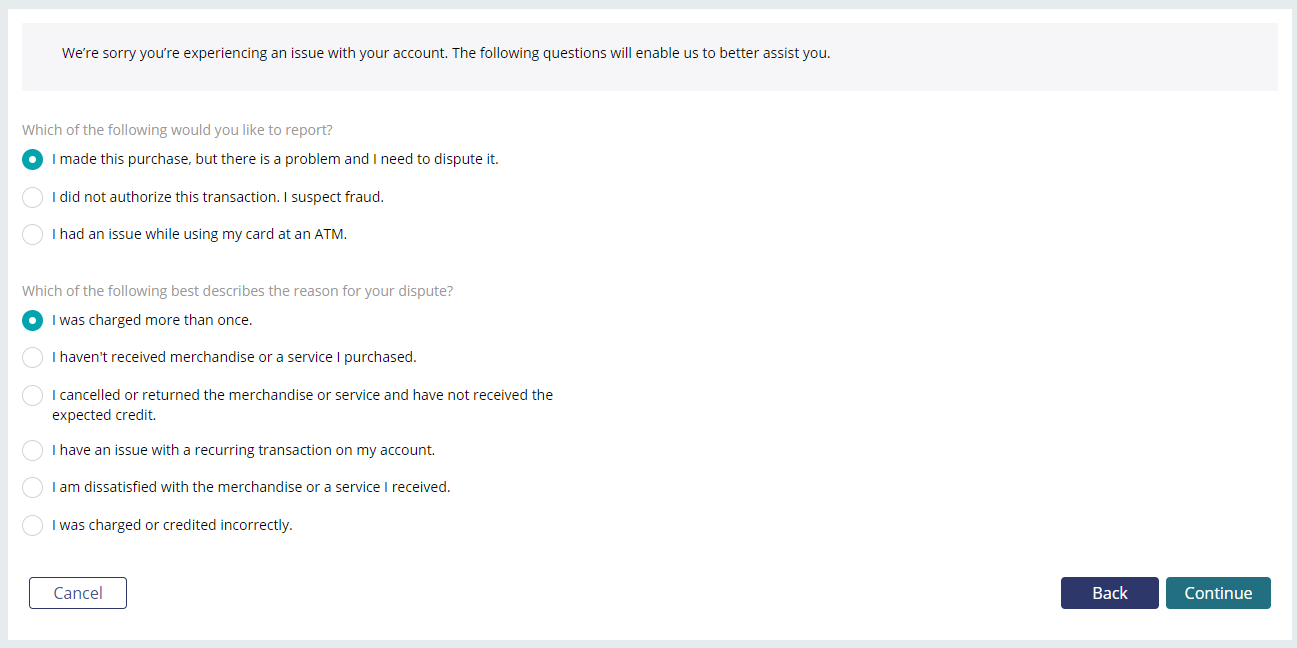Choose 'I did not authorize this transaction' option
Image resolution: width=1297 pixels, height=648 pixels.
point(32,197)
